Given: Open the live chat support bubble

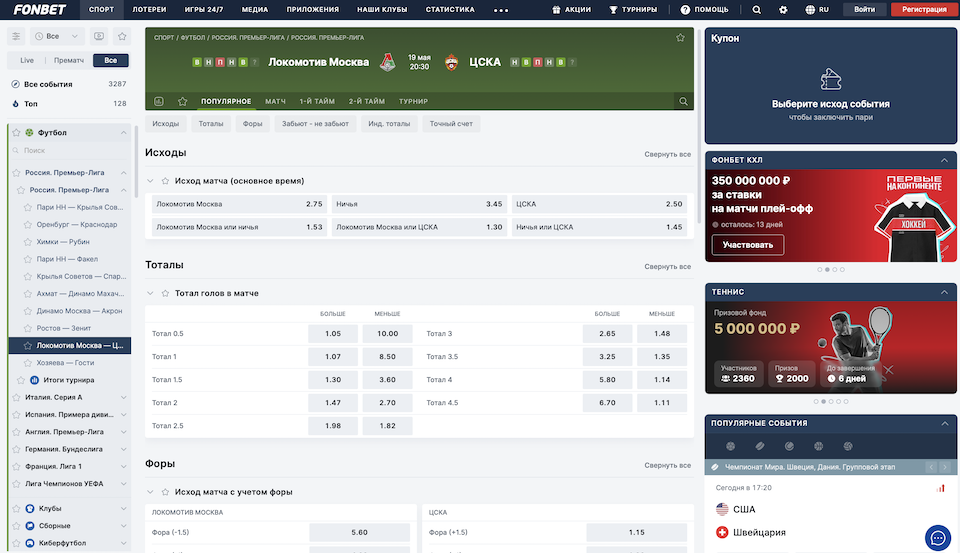Looking at the screenshot, I should (937, 537).
